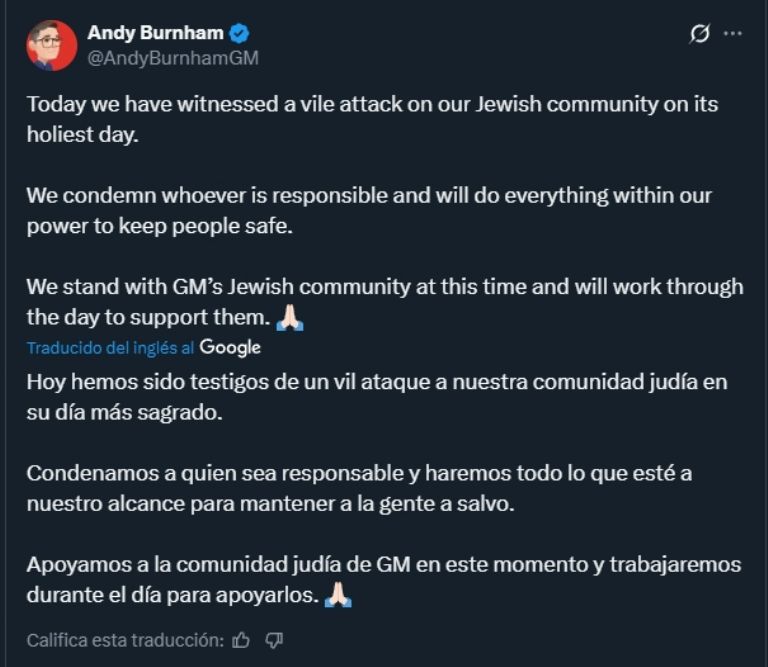Viewport: 768px width, 667px height.
Task: Click praying hands emoji after 'apoyarlos.'
Action: pyautogui.click(x=337, y=595)
